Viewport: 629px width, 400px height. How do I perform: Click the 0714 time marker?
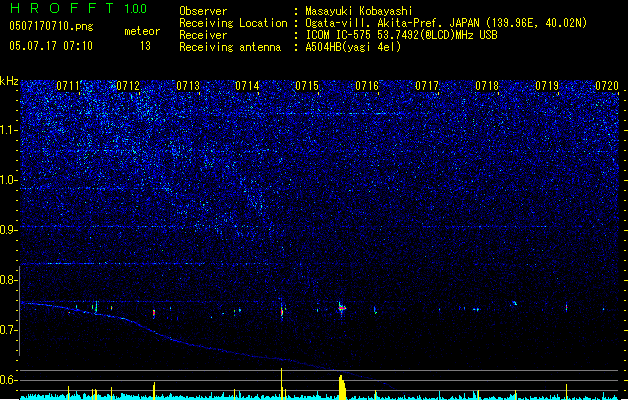point(248,86)
